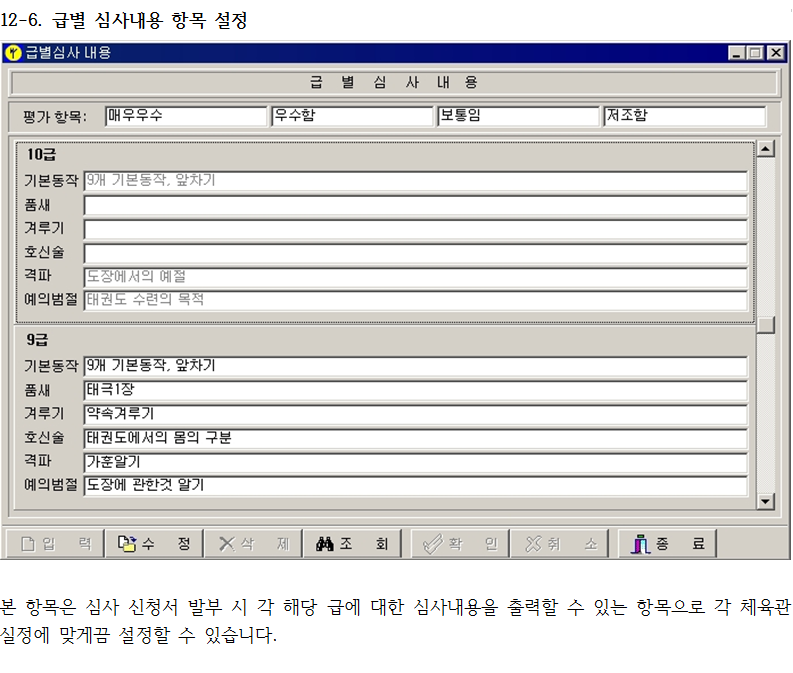Click the 삭제 (delete) X button
Screen dimensions: 793x673
[x=253, y=544]
